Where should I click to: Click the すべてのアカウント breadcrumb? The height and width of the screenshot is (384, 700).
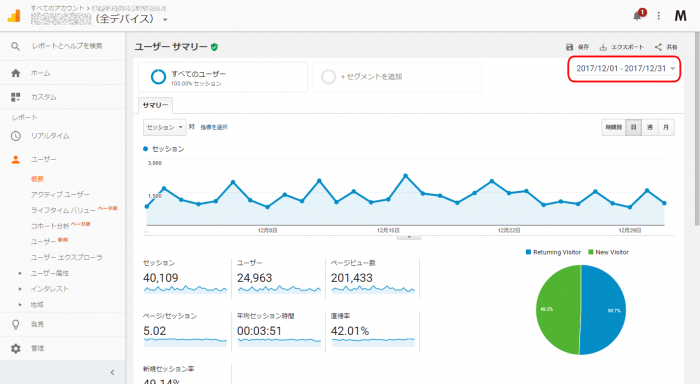(x=58, y=8)
